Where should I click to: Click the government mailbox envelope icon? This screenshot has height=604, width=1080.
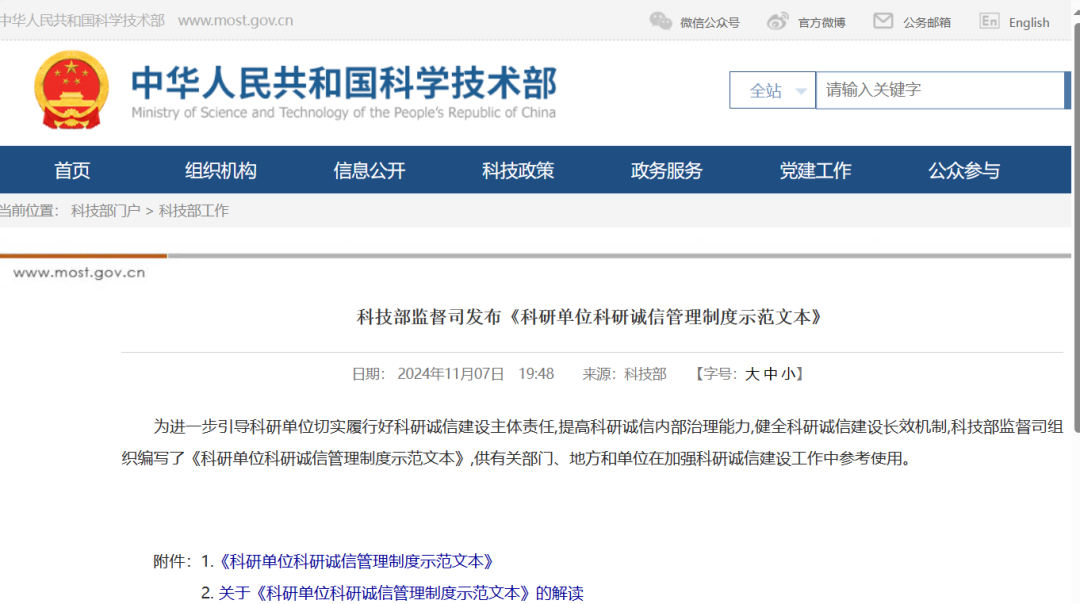click(883, 21)
